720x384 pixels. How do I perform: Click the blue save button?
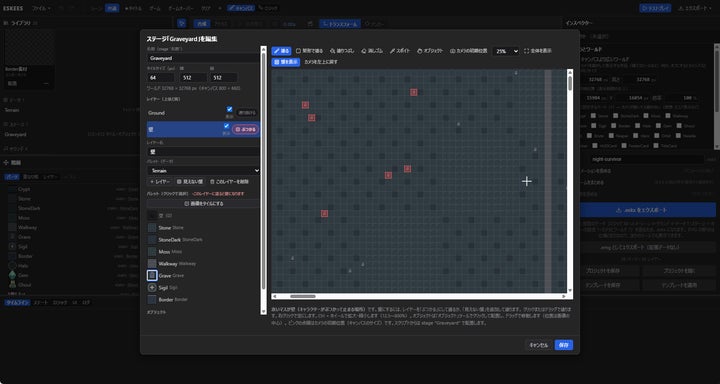coord(563,345)
